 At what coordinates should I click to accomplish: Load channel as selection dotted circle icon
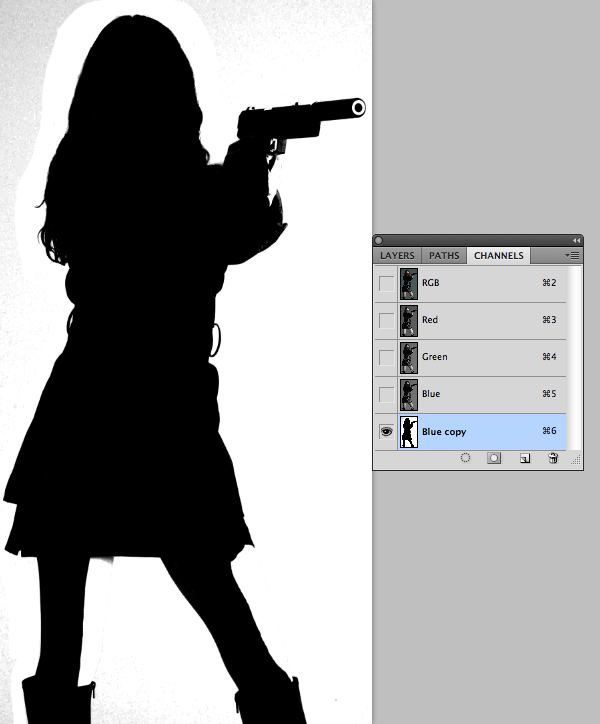pyautogui.click(x=465, y=458)
